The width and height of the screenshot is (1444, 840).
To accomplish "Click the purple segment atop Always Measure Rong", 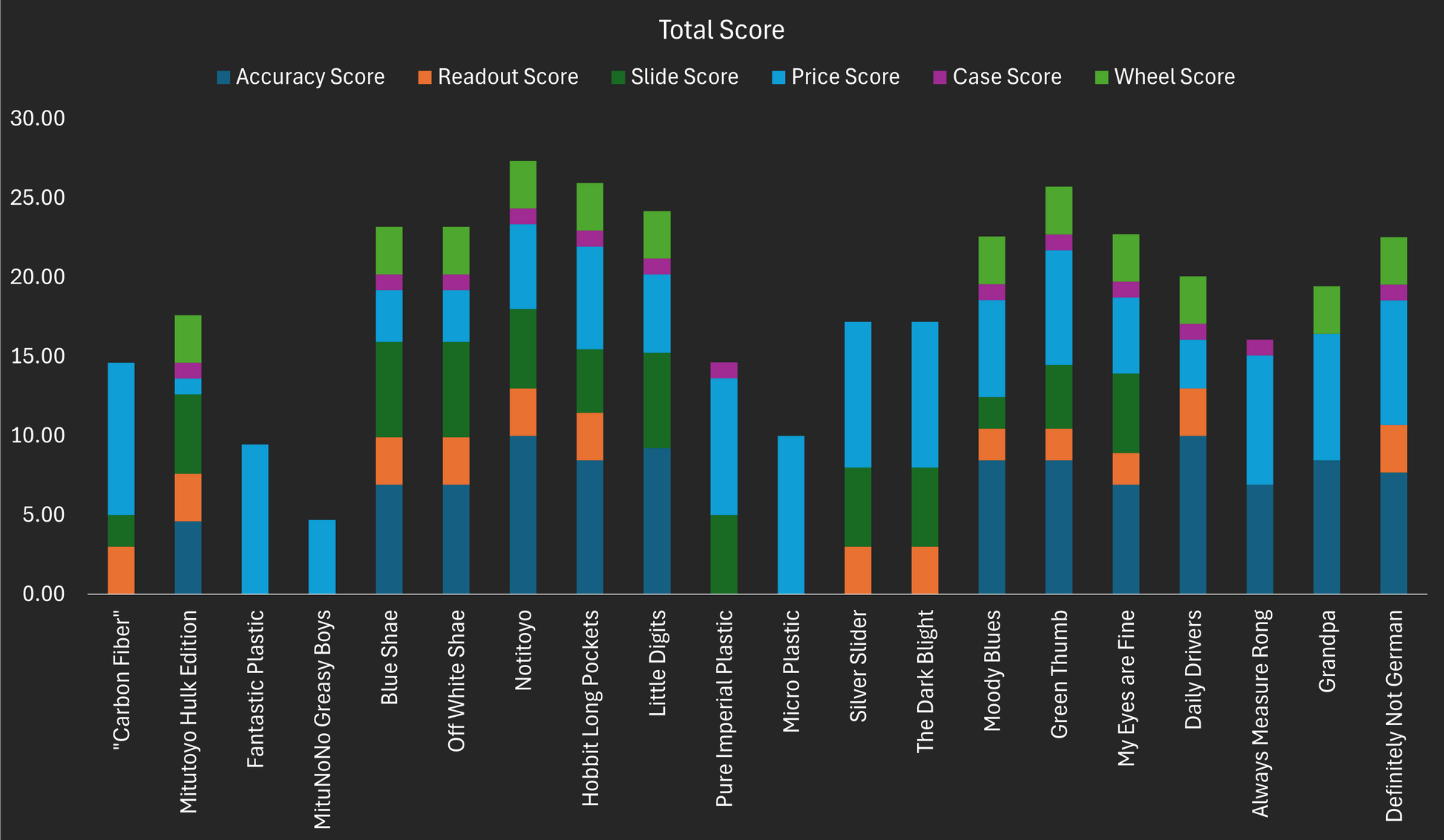I will (x=1260, y=347).
